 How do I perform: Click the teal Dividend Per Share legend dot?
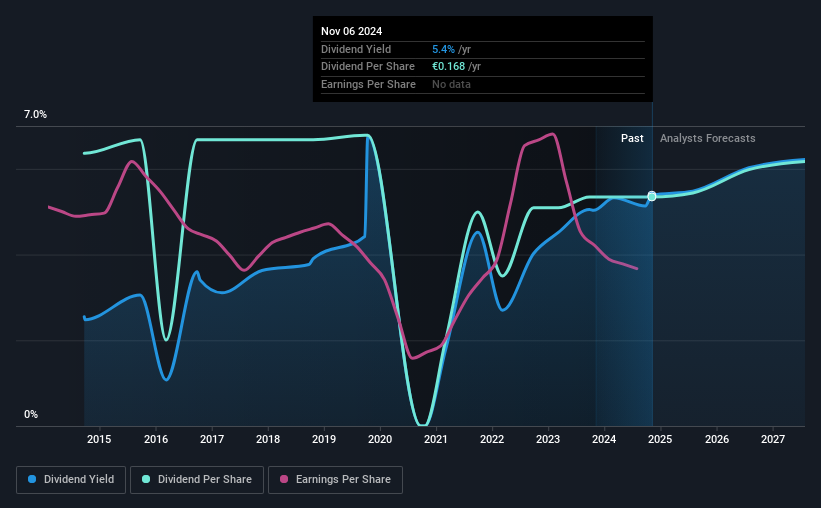(x=146, y=479)
